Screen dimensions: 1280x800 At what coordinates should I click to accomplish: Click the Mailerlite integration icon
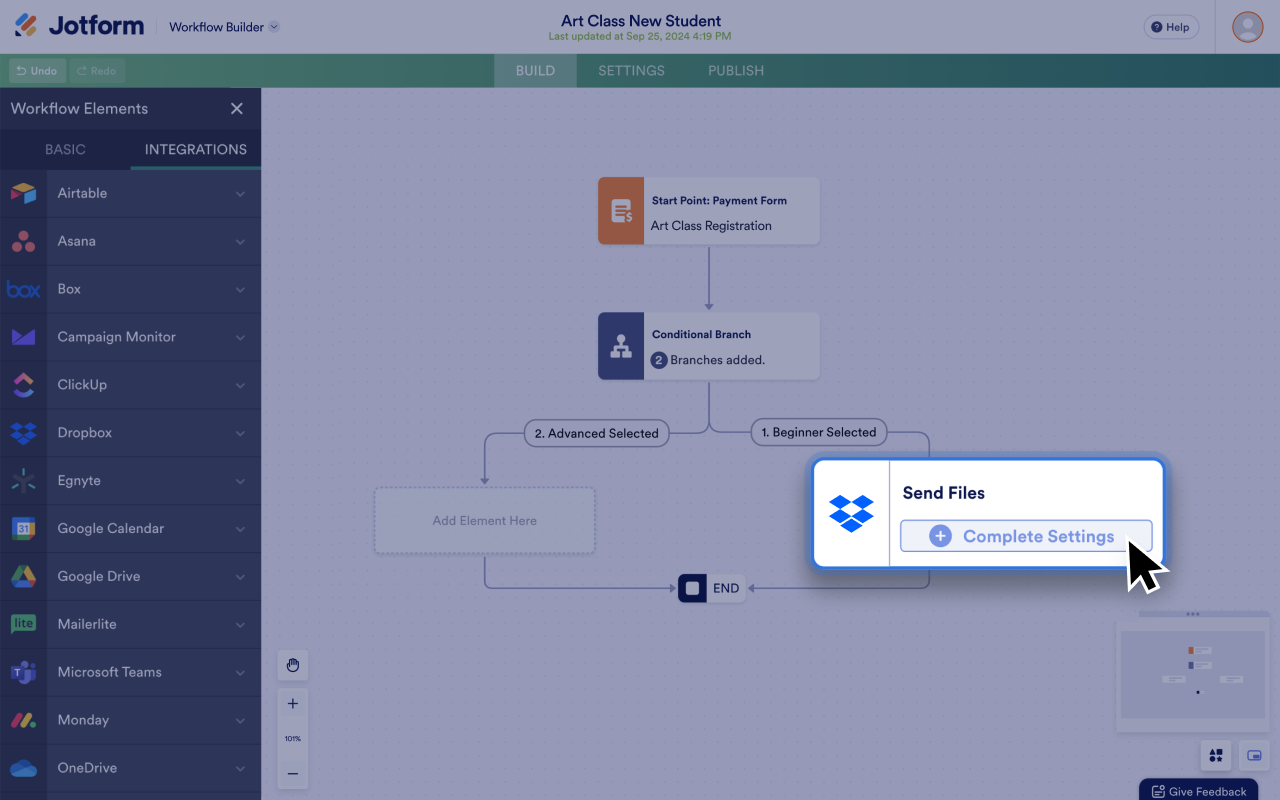(x=23, y=624)
